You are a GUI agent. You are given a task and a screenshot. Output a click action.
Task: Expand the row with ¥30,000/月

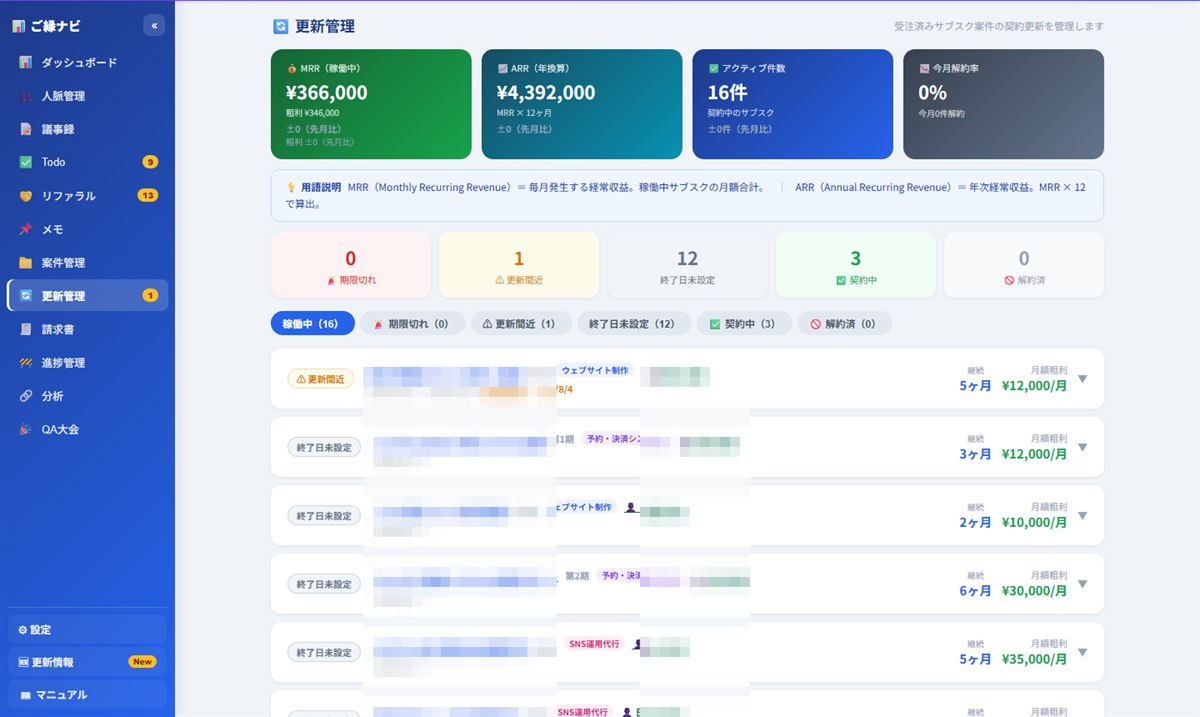[1082, 584]
